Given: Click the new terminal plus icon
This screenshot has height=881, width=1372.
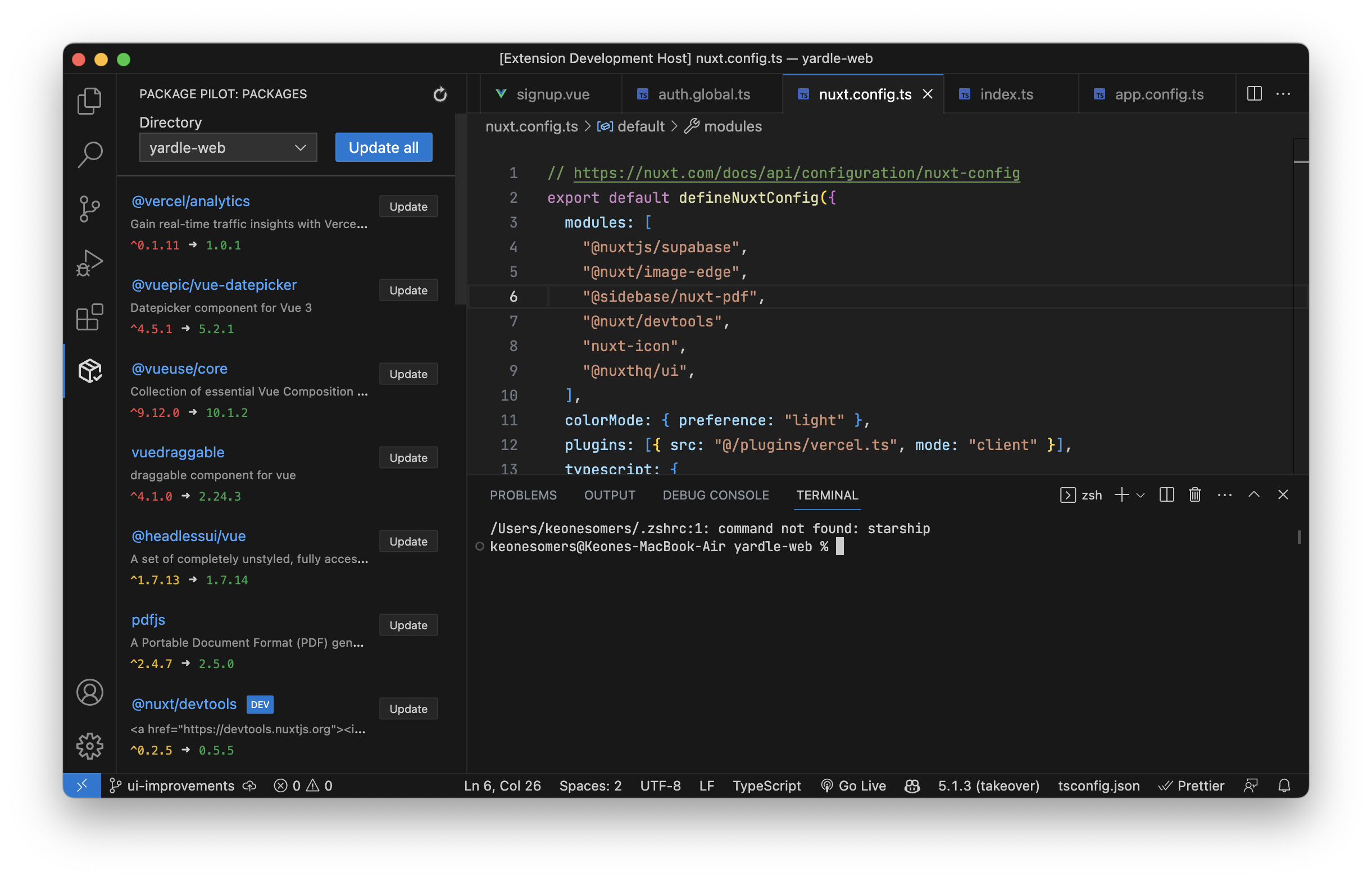Looking at the screenshot, I should [1121, 495].
